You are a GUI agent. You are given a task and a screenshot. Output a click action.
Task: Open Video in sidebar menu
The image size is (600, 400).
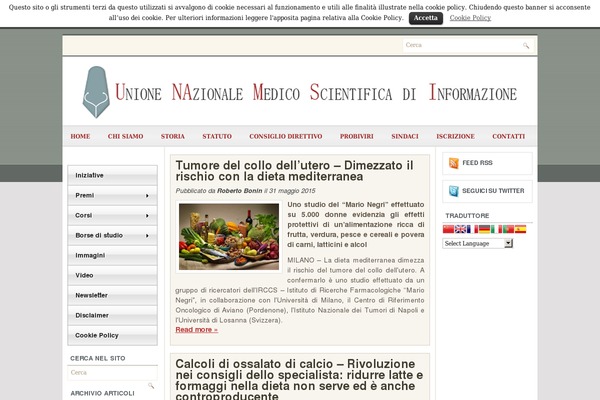click(x=112, y=275)
